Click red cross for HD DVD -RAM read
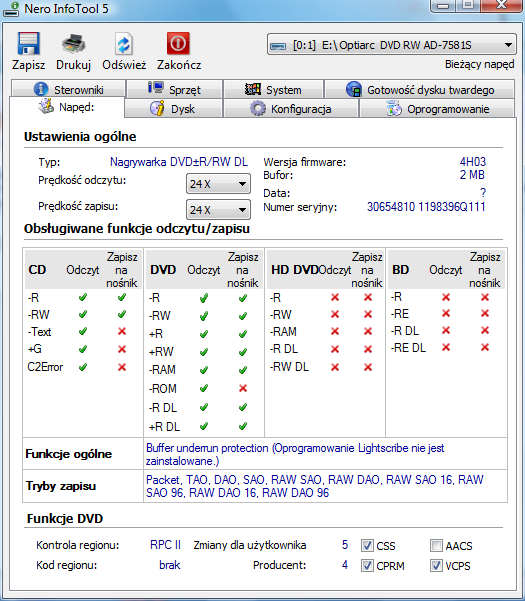This screenshot has width=525, height=601. click(x=335, y=331)
